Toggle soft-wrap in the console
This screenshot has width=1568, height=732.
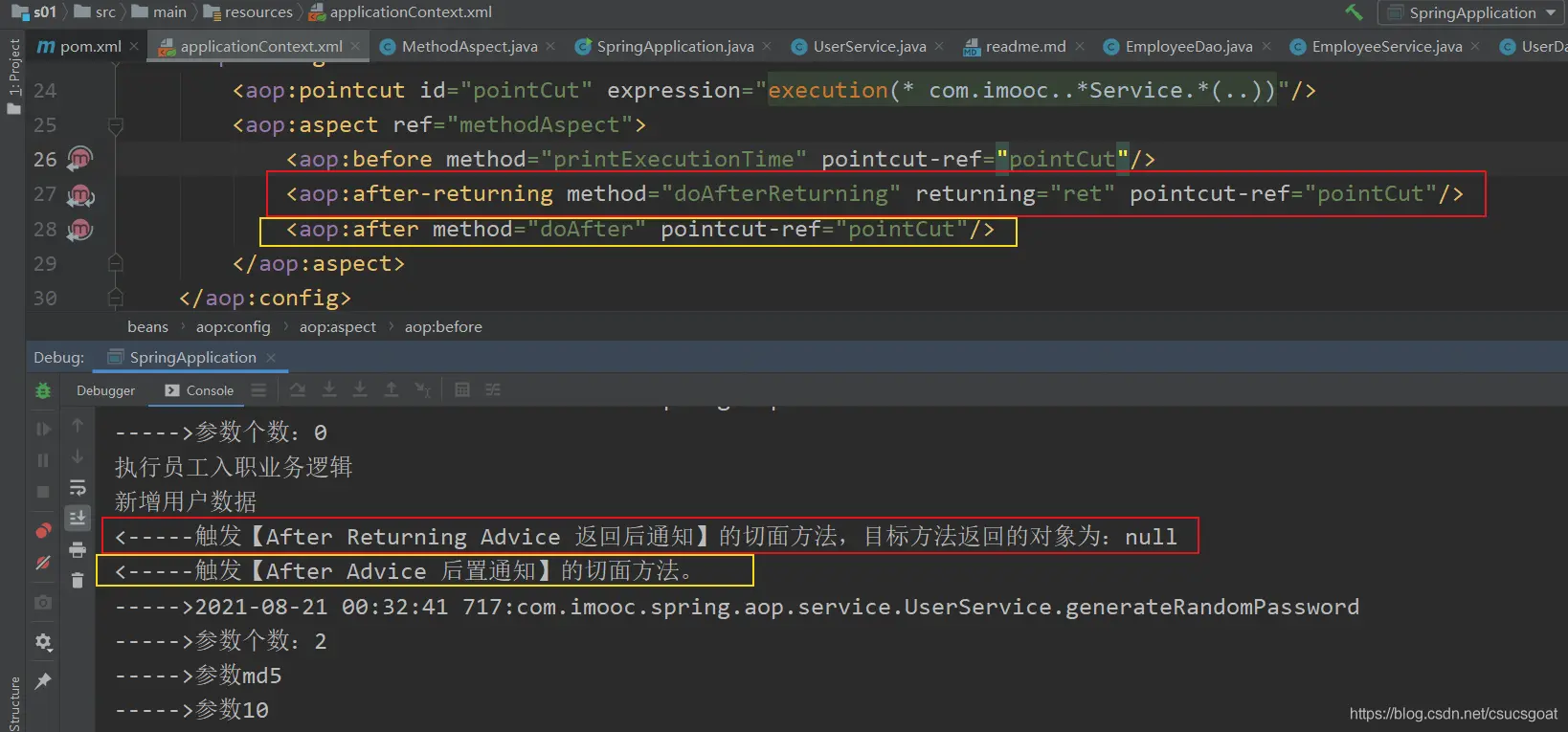click(78, 488)
